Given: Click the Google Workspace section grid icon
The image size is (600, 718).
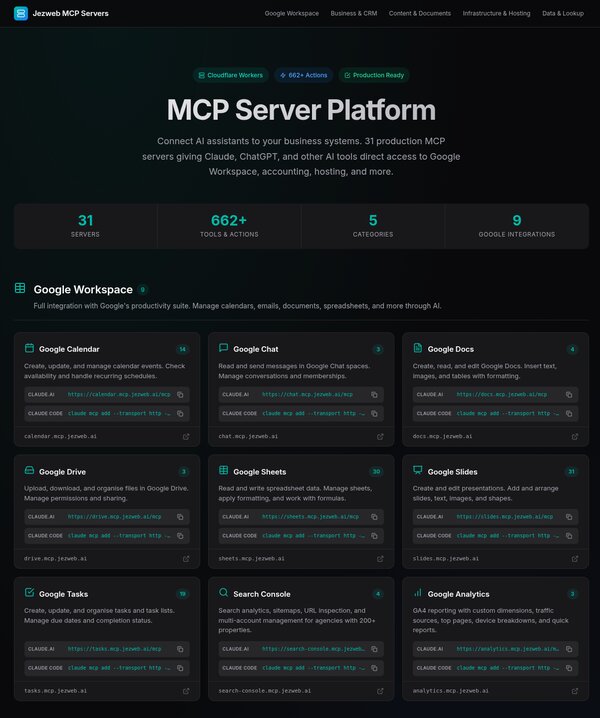Looking at the screenshot, I should click(x=20, y=289).
